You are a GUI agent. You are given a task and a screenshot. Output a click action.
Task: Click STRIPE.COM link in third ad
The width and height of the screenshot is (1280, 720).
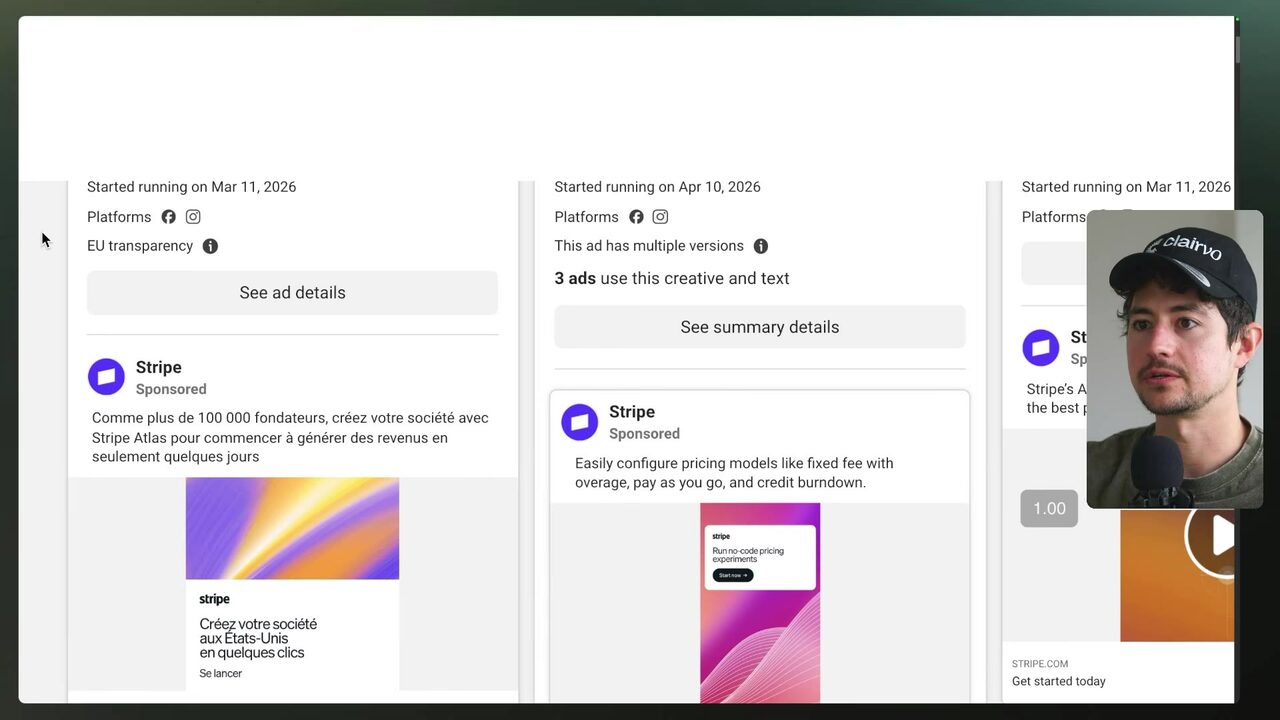[x=1040, y=663]
